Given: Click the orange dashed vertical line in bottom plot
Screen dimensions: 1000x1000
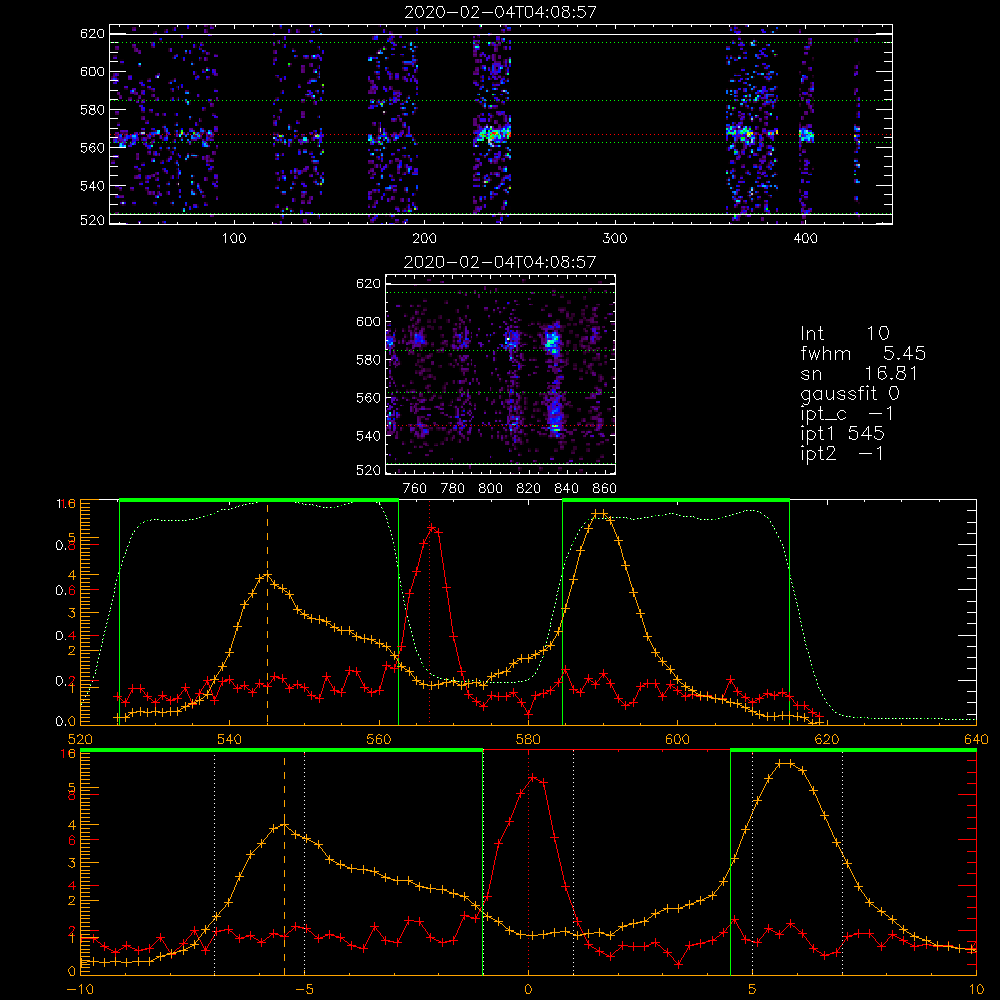Looking at the screenshot, I should tap(284, 864).
